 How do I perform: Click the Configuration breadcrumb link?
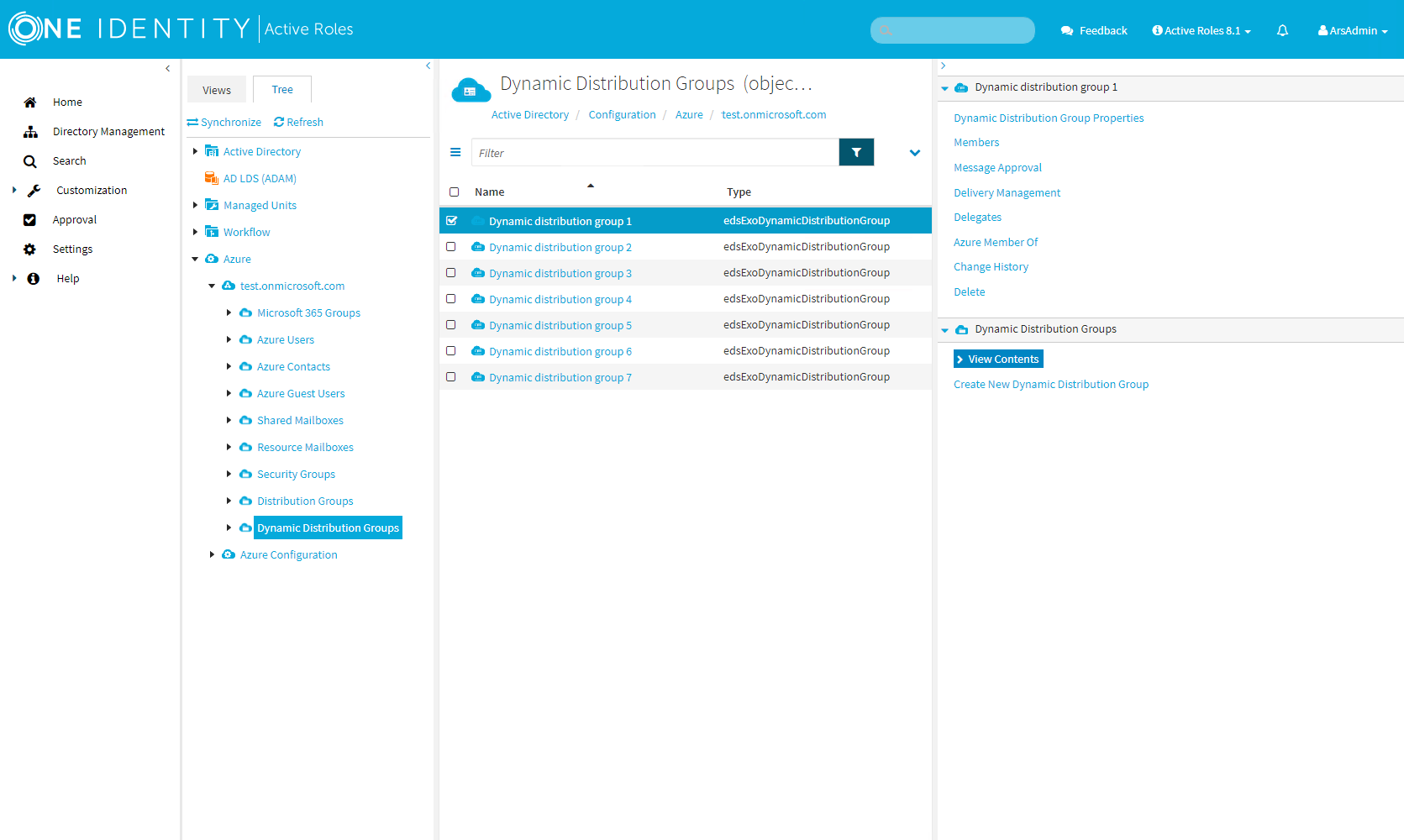(622, 115)
